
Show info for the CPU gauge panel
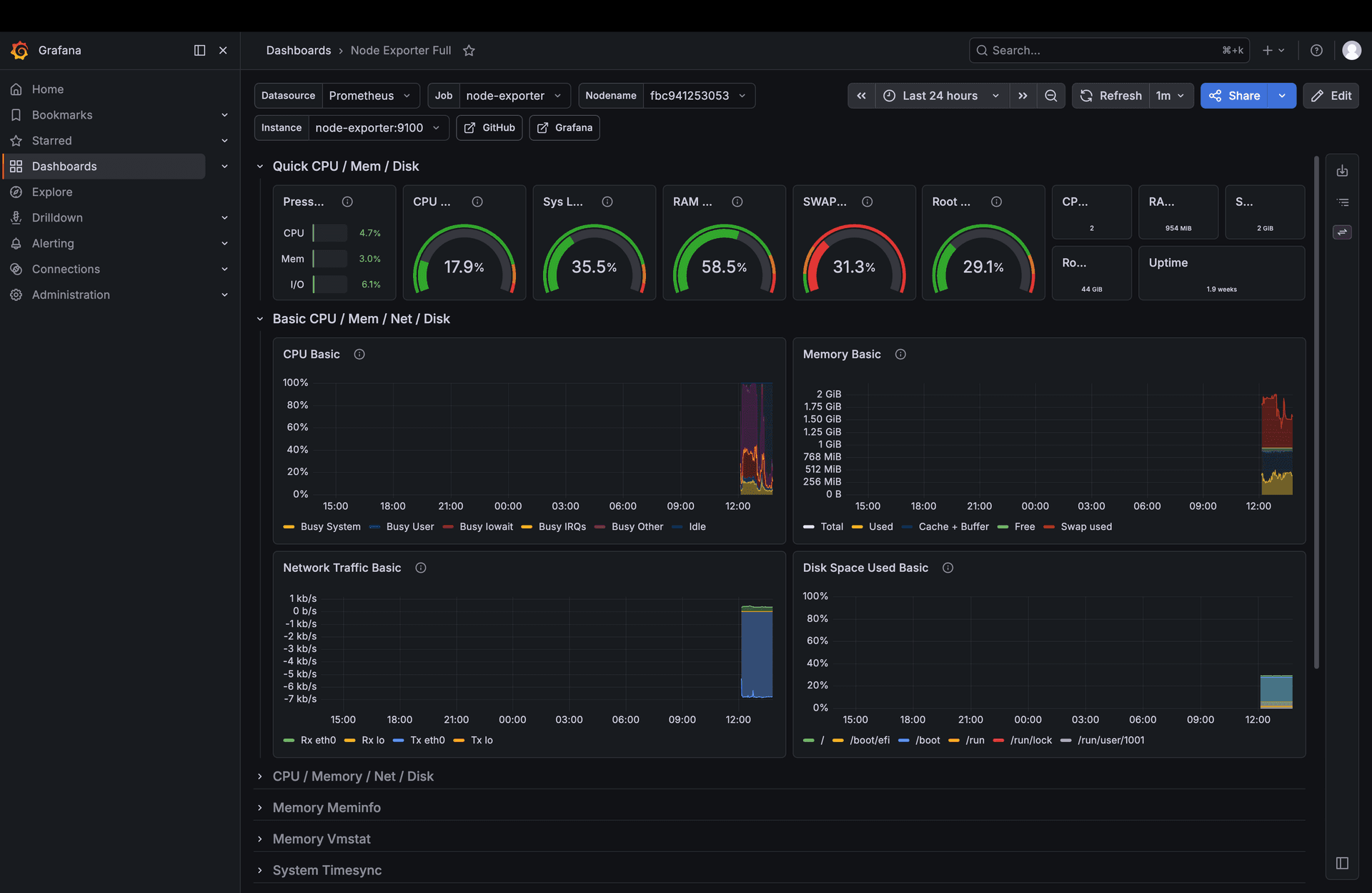(477, 202)
